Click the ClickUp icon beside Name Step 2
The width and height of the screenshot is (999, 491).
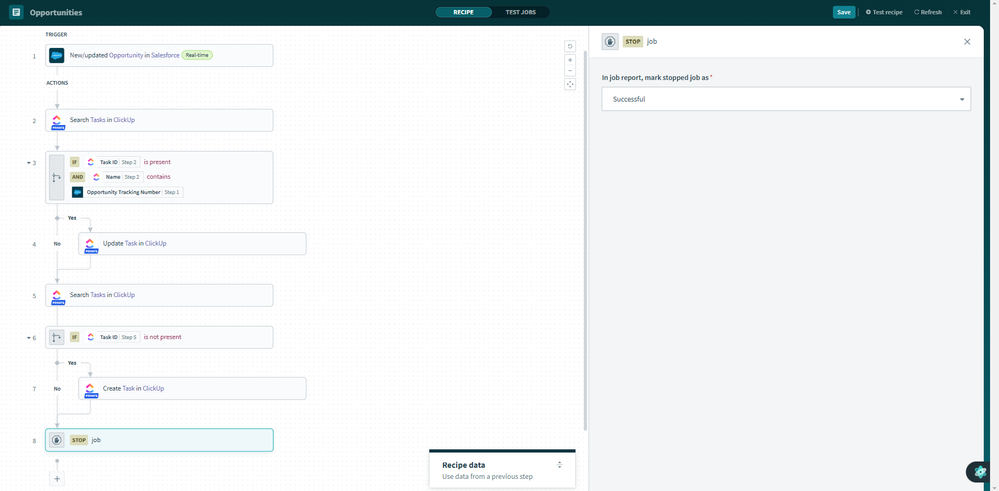point(97,176)
